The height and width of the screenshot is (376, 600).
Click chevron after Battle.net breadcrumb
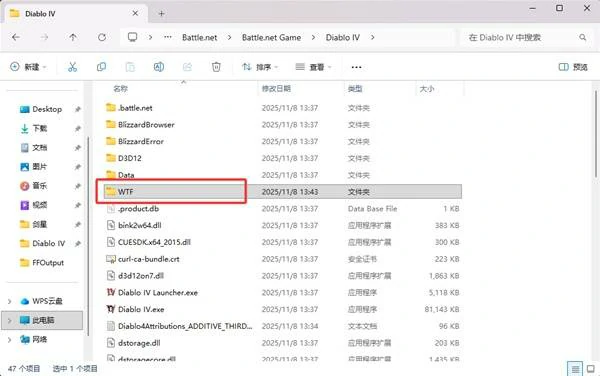229,37
